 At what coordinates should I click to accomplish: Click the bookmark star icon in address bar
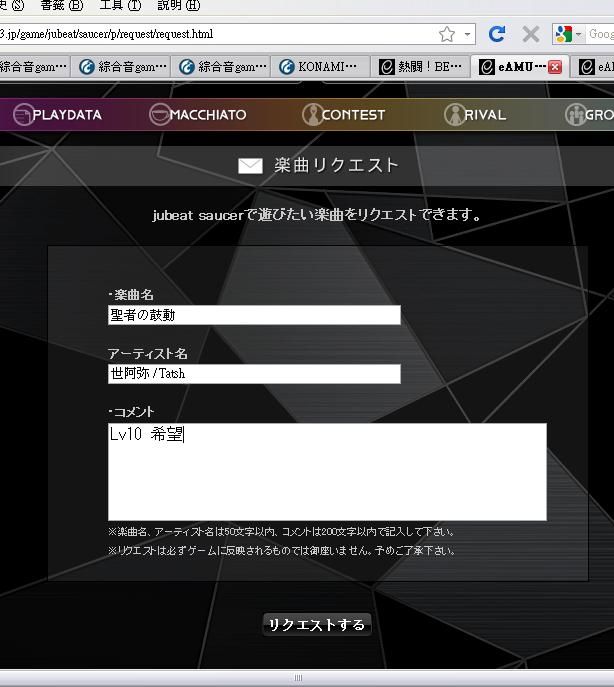(x=447, y=34)
